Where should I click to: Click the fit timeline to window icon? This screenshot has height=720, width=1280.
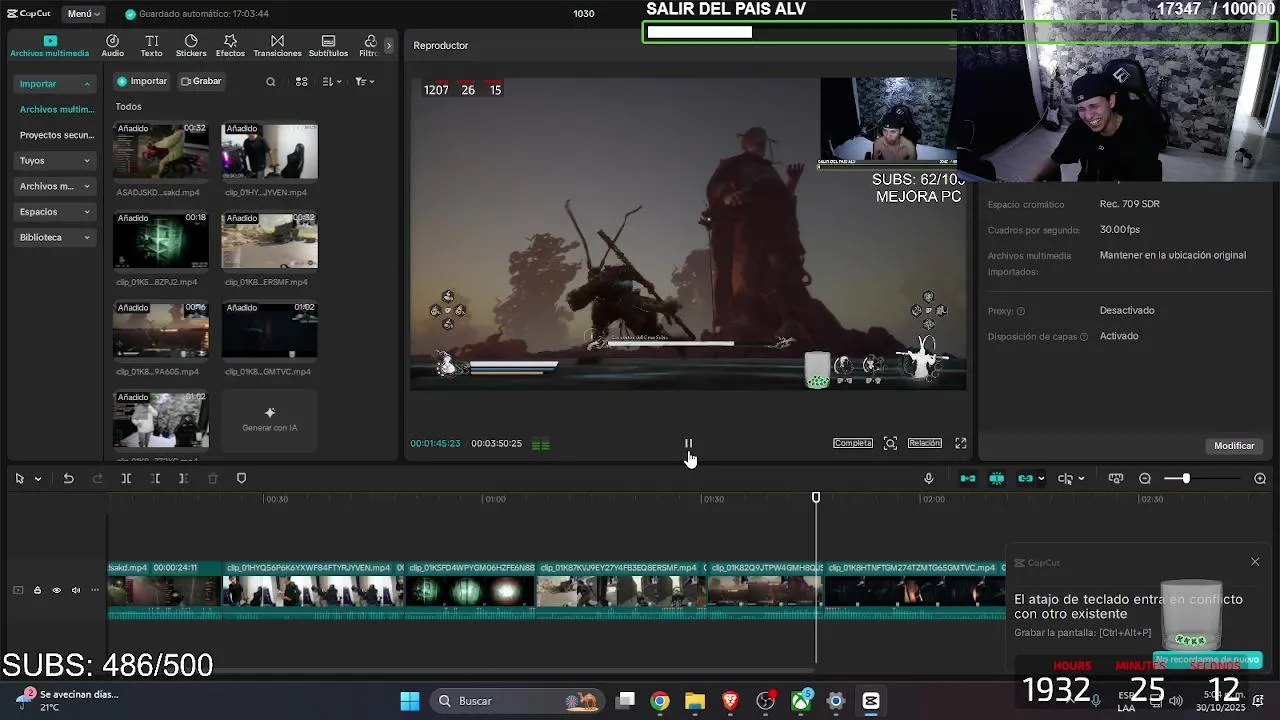(1116, 479)
